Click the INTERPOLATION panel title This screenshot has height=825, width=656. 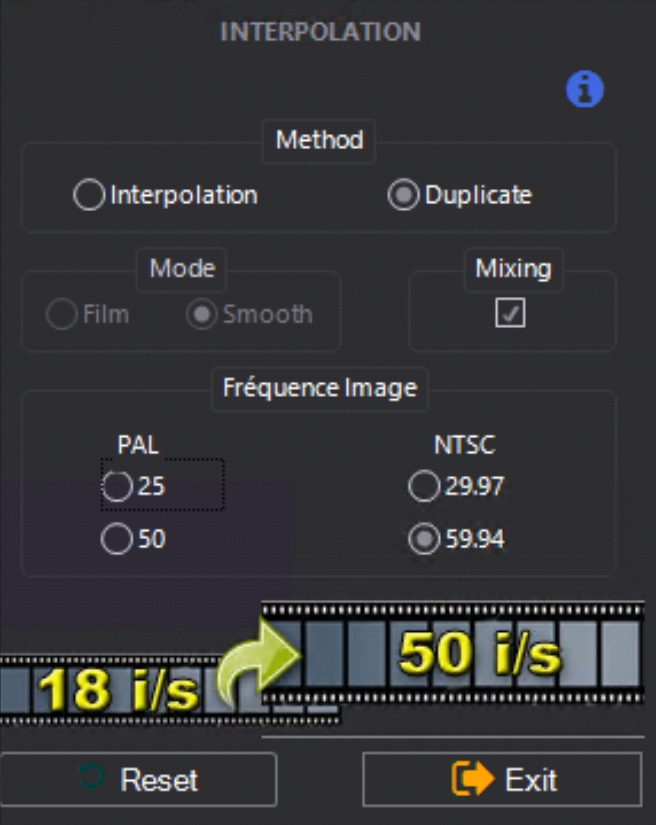click(320, 32)
